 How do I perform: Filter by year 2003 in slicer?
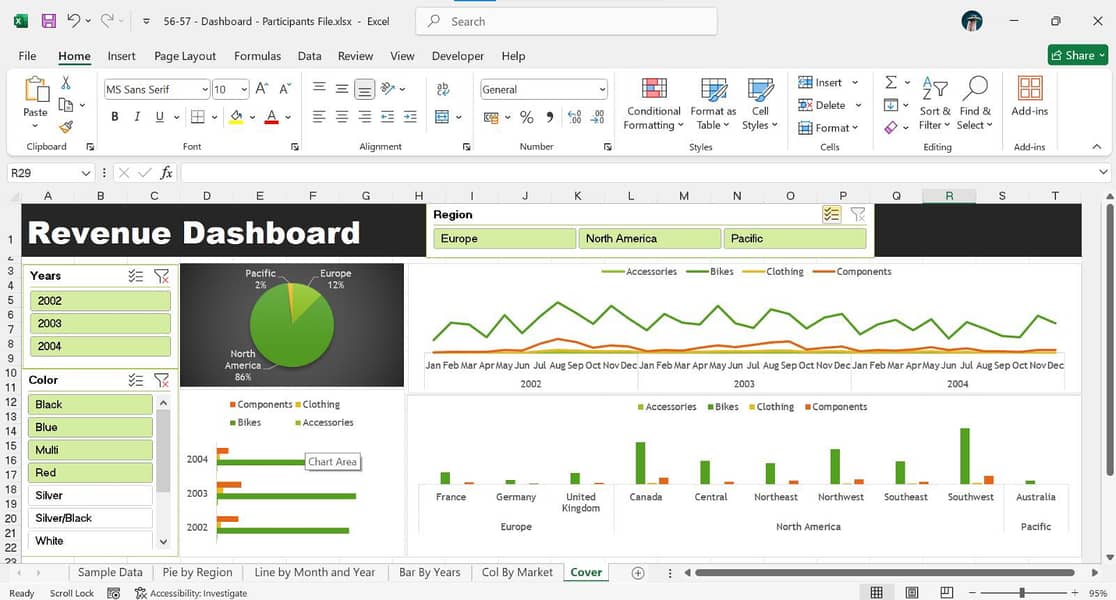click(100, 323)
